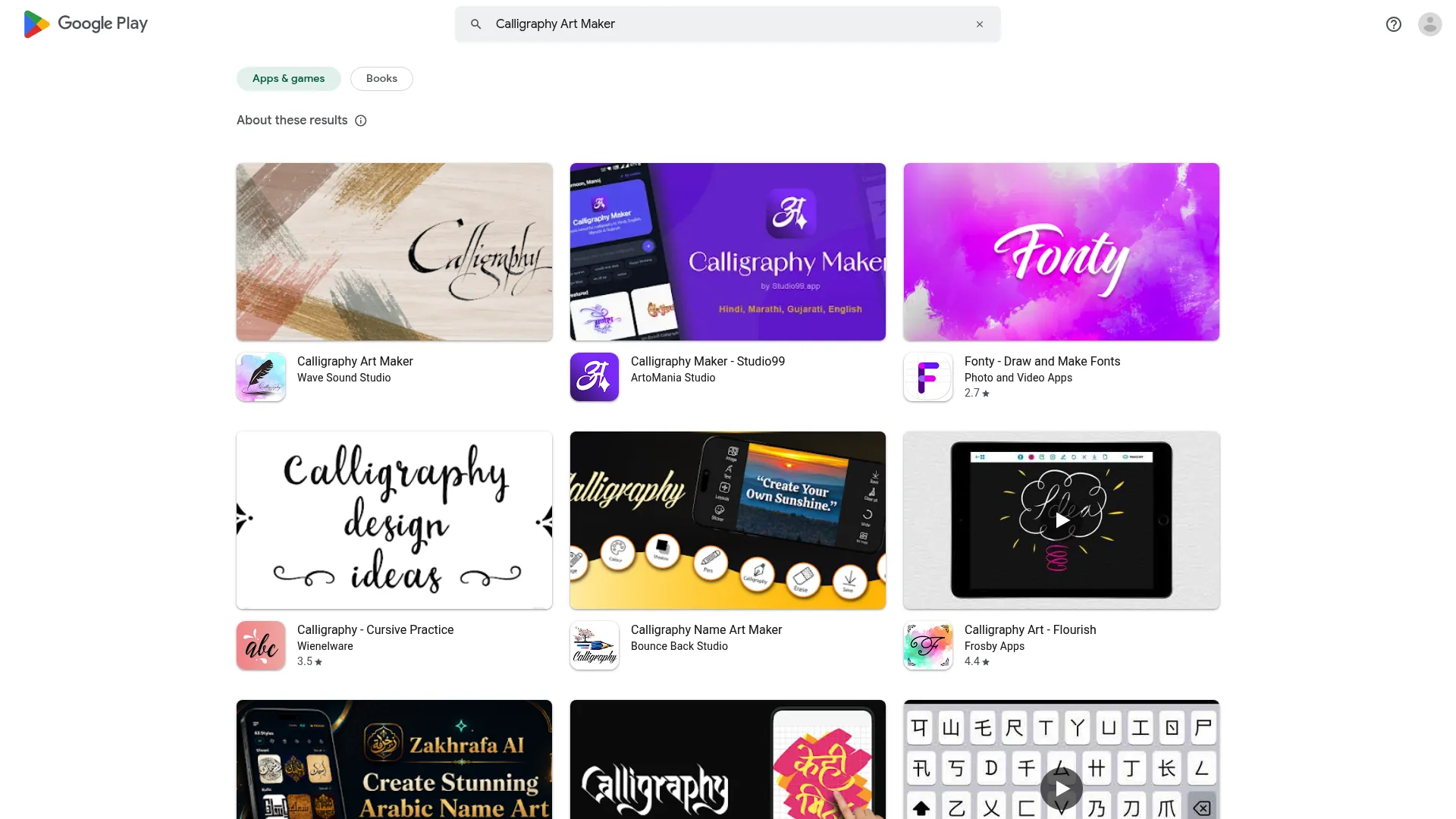
Task: Click the 2.7 star rating for Fonty
Action: [x=977, y=393]
